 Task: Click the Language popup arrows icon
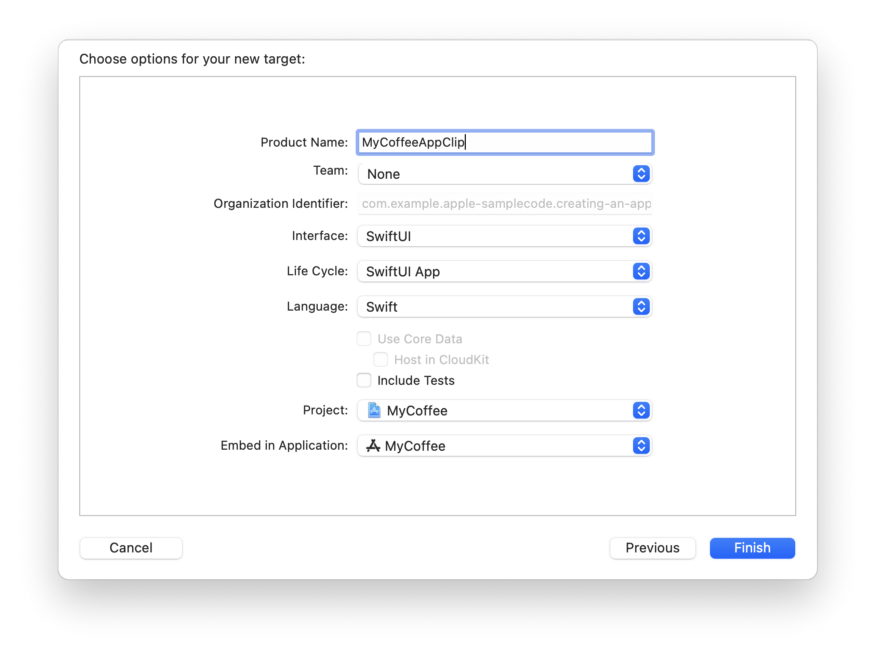coord(641,307)
